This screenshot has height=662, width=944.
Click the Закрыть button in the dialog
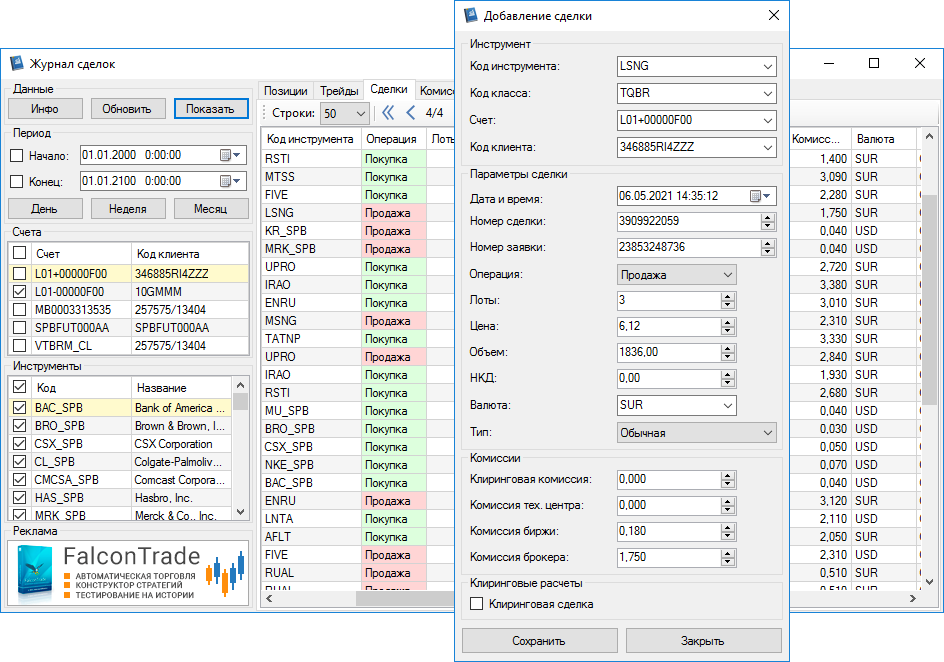click(703, 641)
